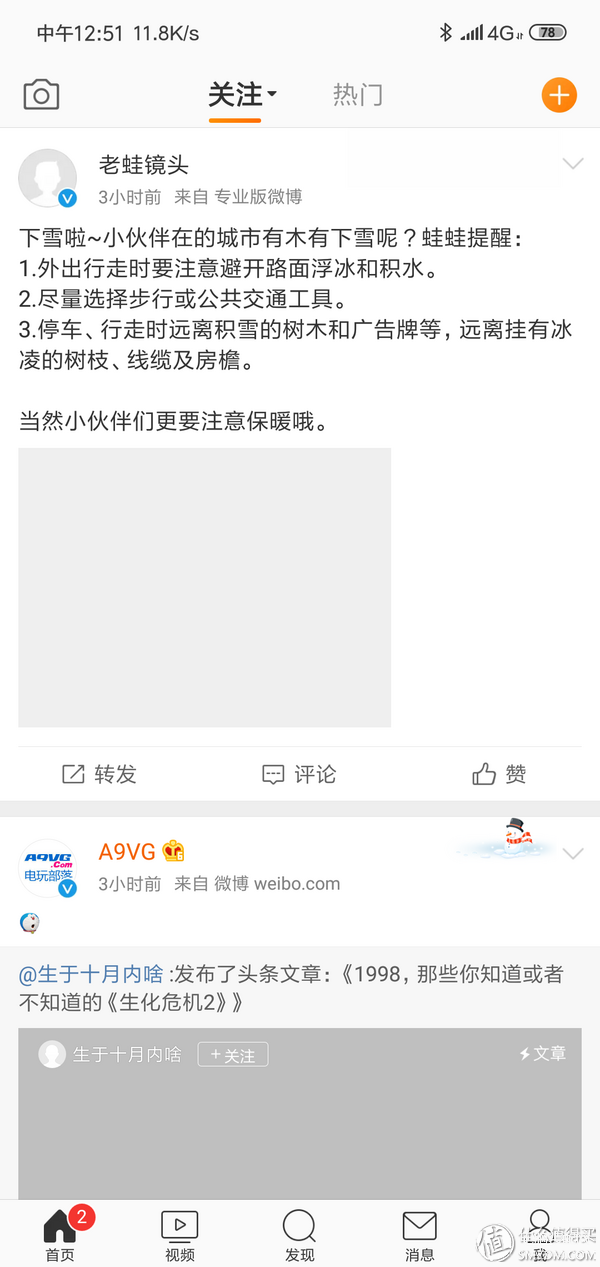The width and height of the screenshot is (600, 1267).
Task: Open 消息 envelope in bottom bar
Action: pyautogui.click(x=420, y=1234)
